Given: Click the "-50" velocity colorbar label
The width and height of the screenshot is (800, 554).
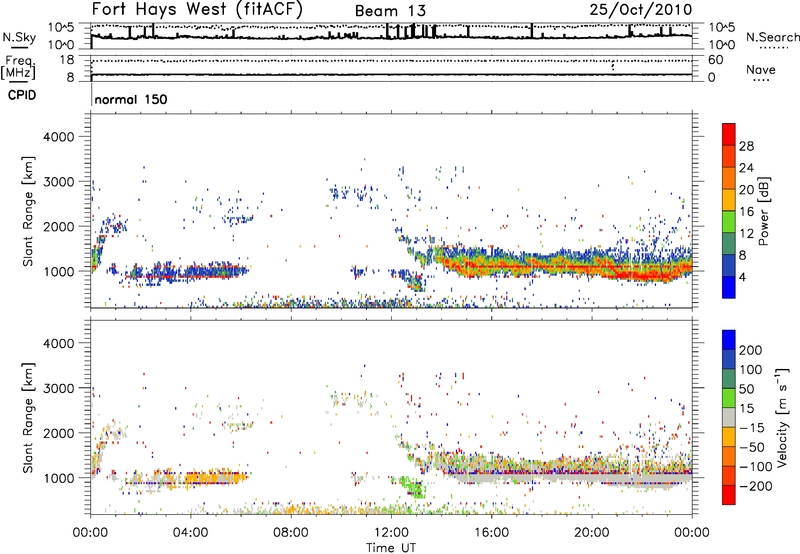Looking at the screenshot, I should [752, 447].
